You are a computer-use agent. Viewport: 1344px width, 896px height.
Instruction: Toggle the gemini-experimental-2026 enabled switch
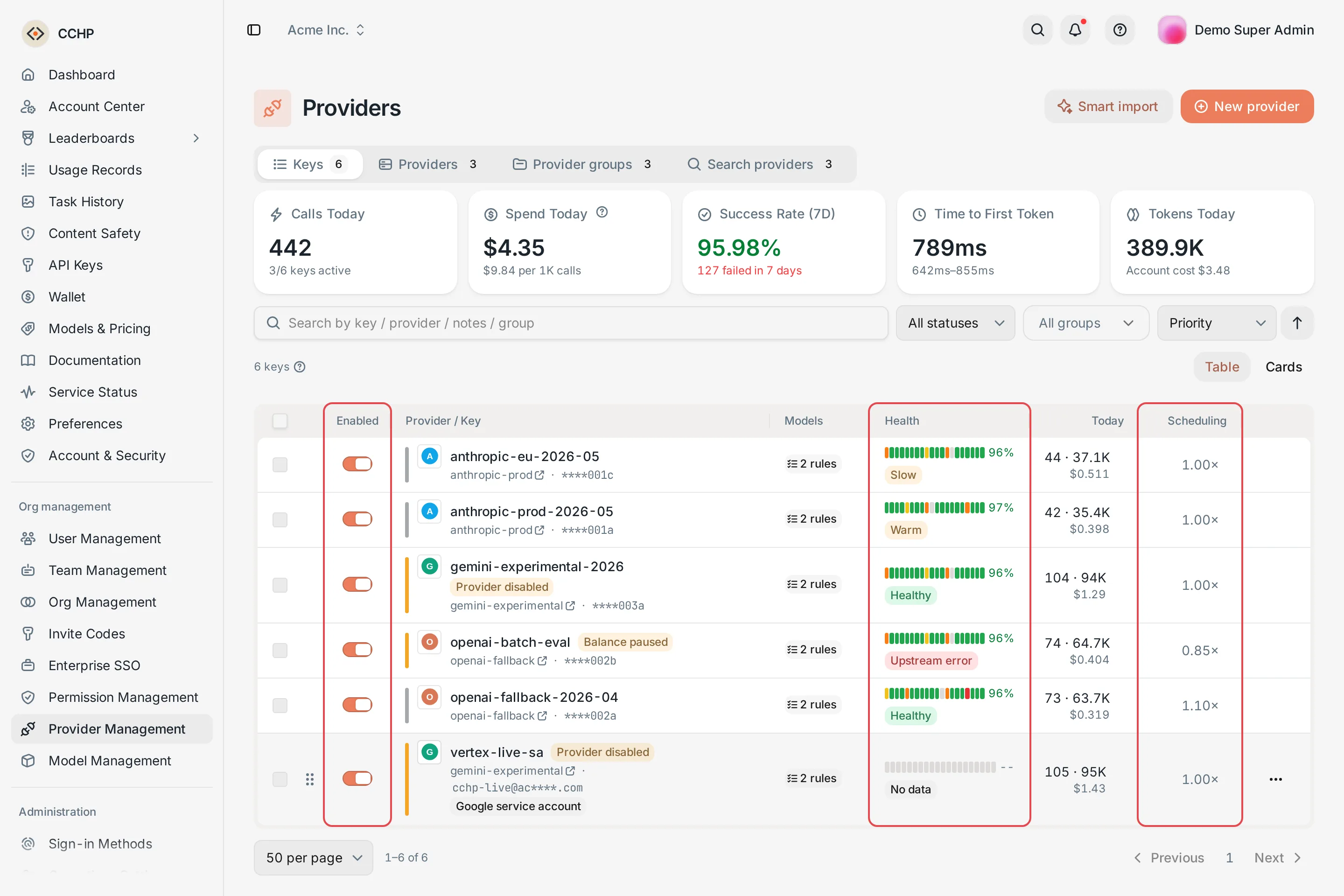(x=357, y=584)
